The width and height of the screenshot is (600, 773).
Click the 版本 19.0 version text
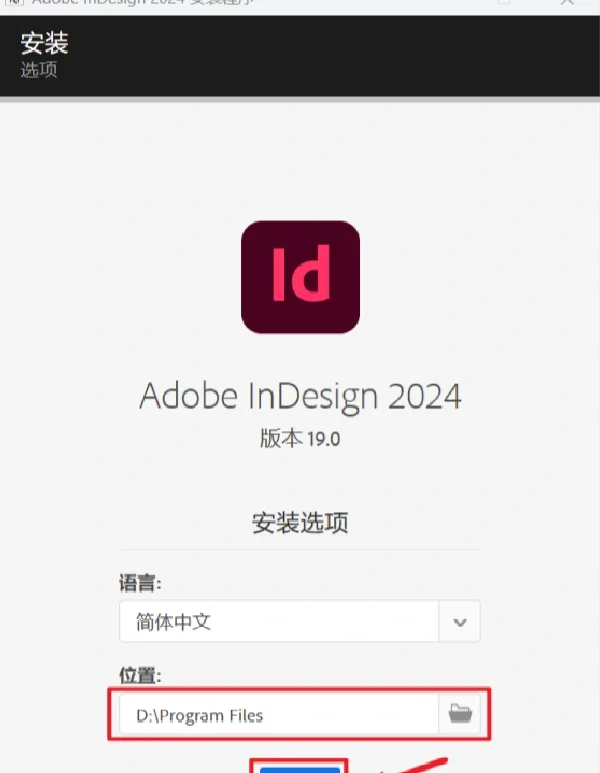pyautogui.click(x=300, y=438)
